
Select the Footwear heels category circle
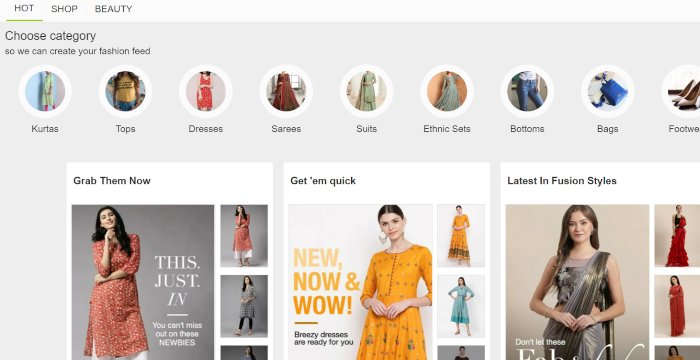coord(681,91)
